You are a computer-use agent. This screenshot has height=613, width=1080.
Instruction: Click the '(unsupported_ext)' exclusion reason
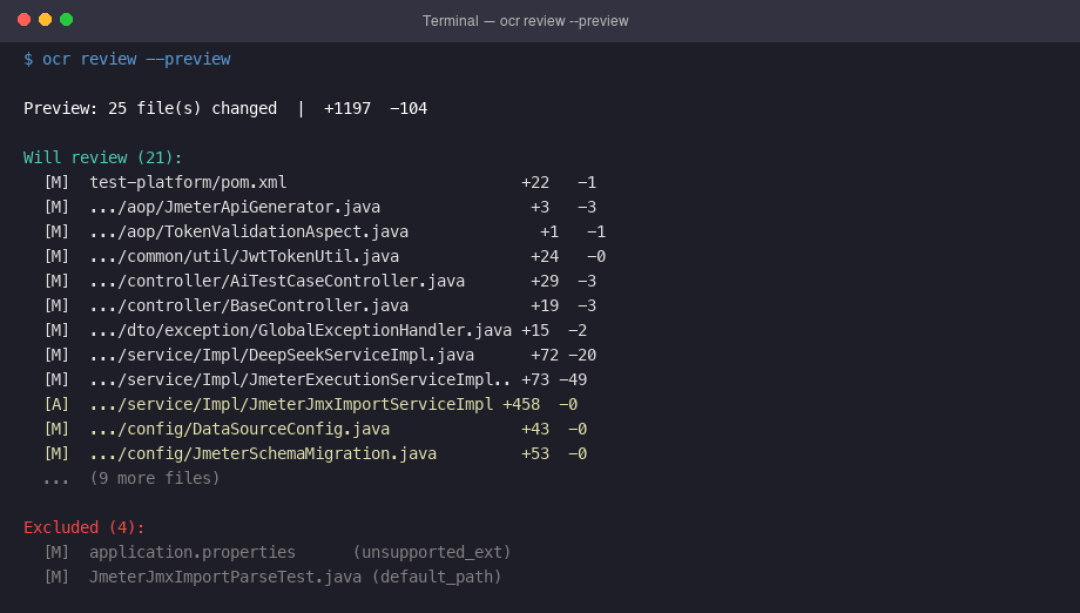pyautogui.click(x=432, y=552)
